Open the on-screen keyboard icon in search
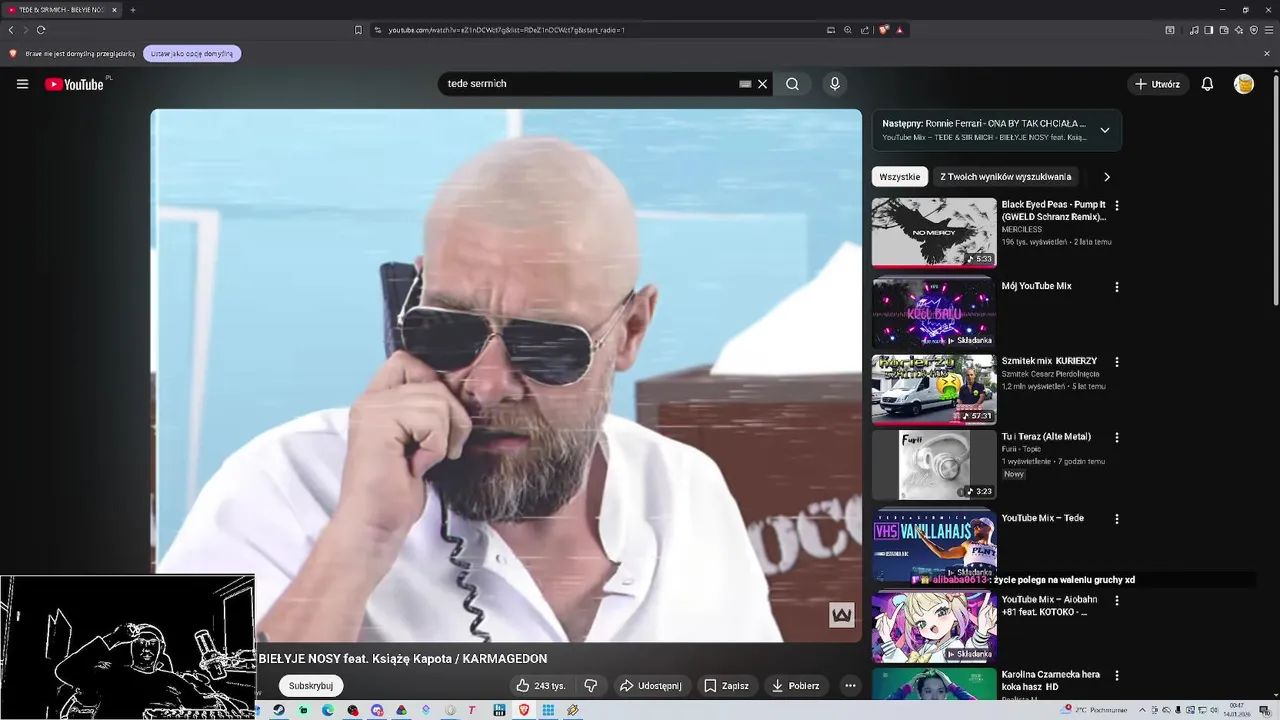 point(745,84)
